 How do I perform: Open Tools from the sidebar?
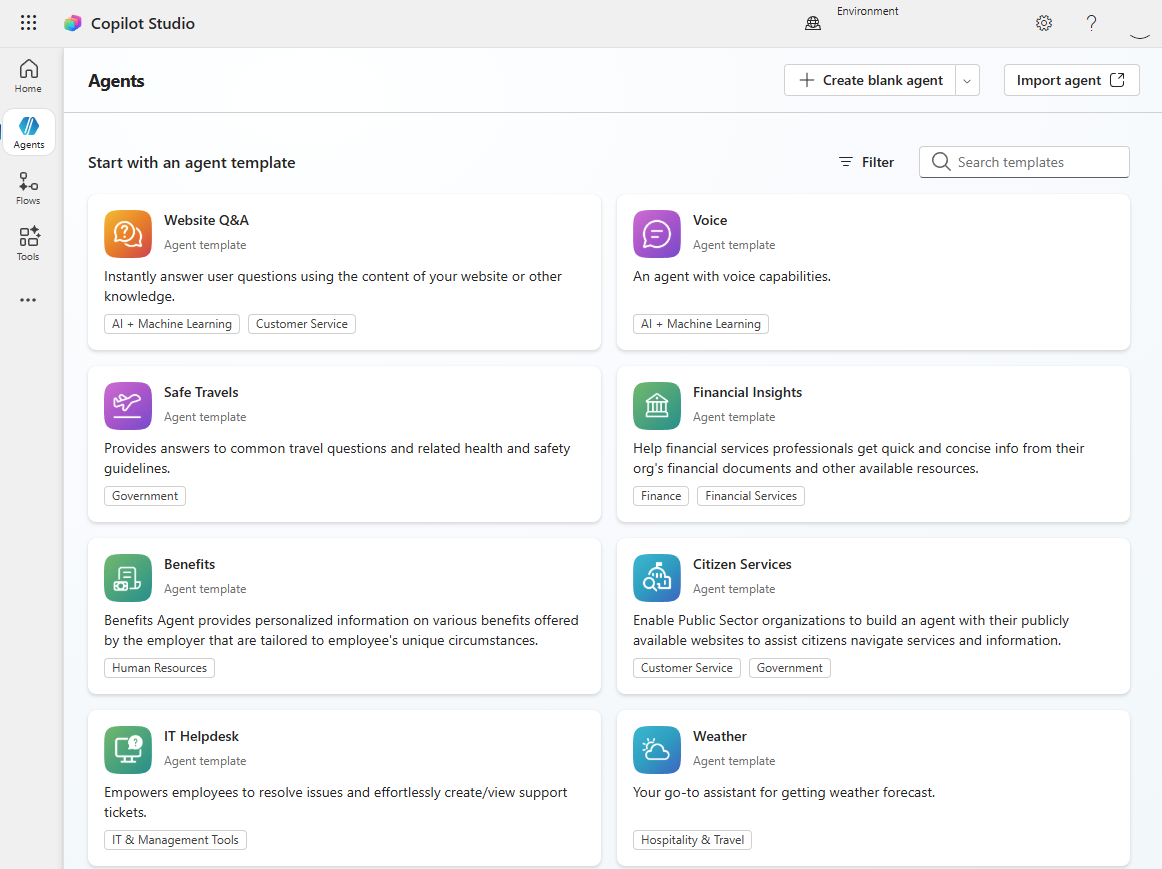tap(28, 244)
